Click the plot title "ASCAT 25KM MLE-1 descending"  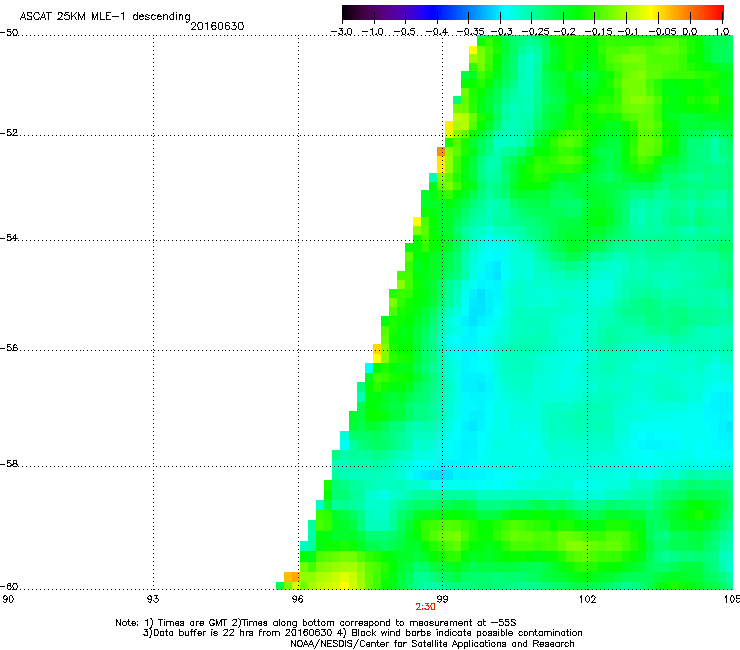click(105, 17)
